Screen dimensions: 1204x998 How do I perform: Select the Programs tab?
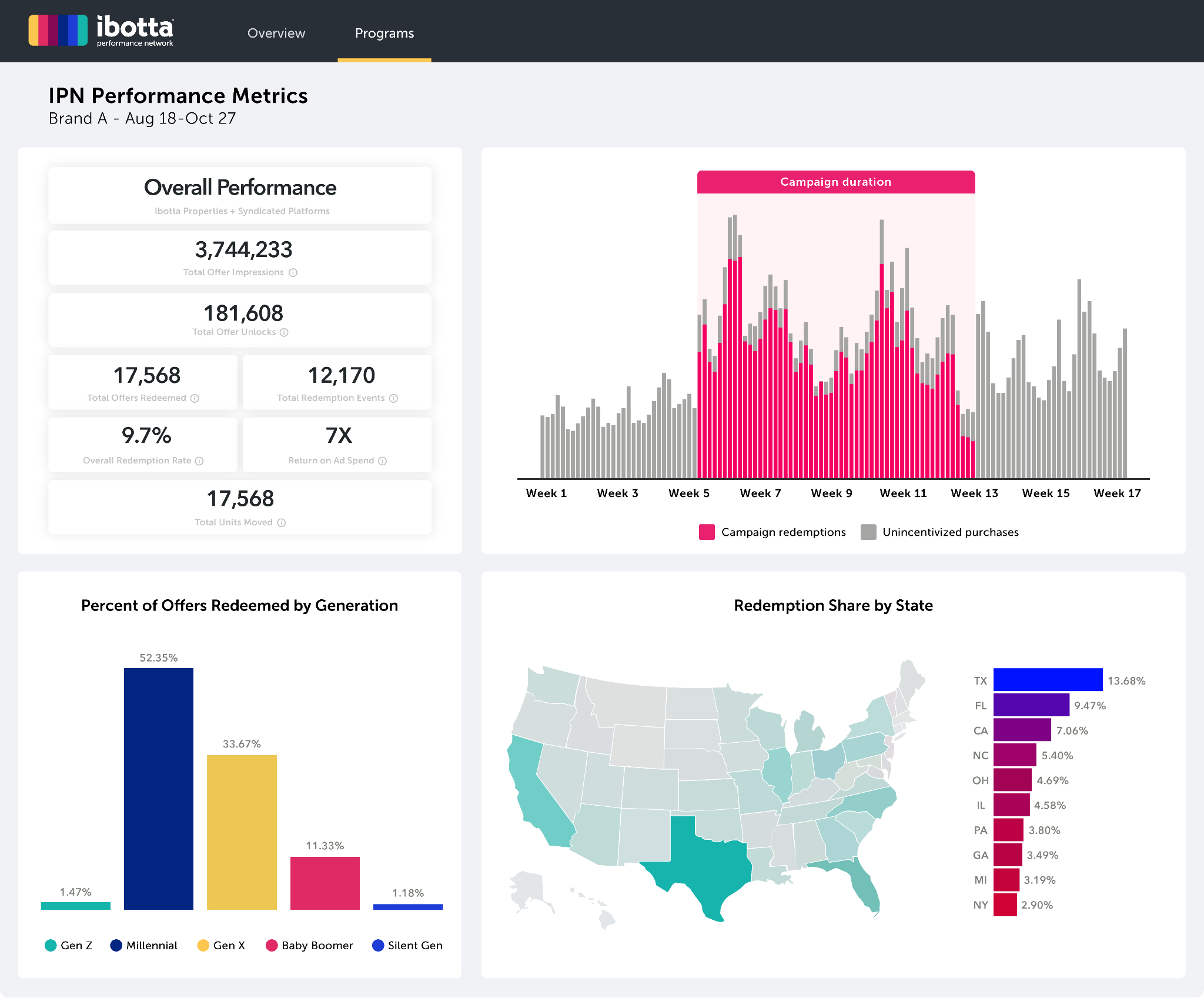[384, 34]
